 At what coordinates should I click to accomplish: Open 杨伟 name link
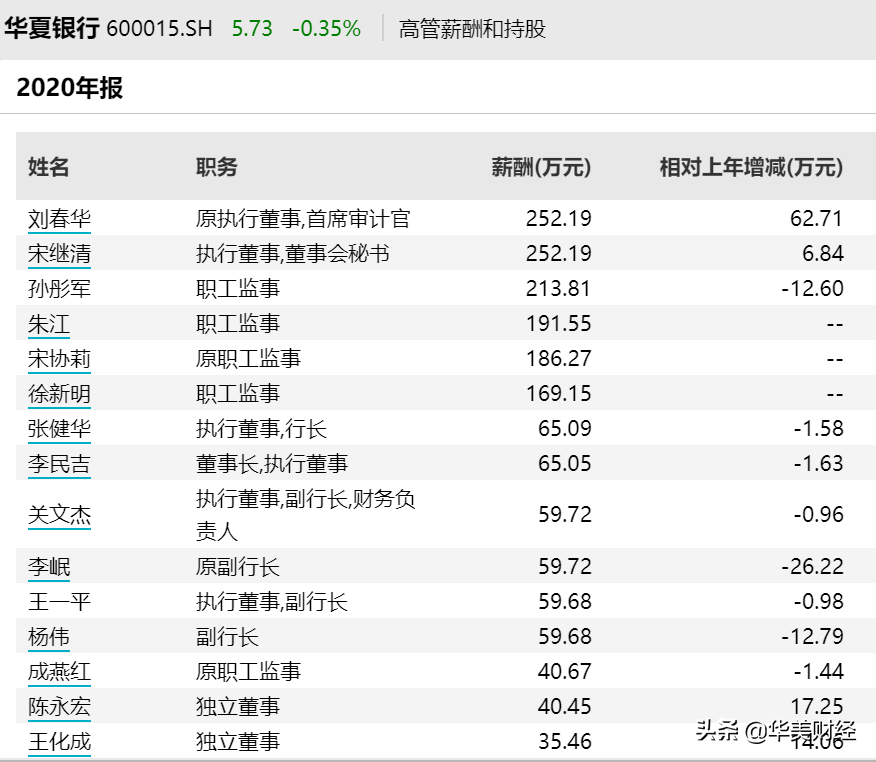[49, 637]
